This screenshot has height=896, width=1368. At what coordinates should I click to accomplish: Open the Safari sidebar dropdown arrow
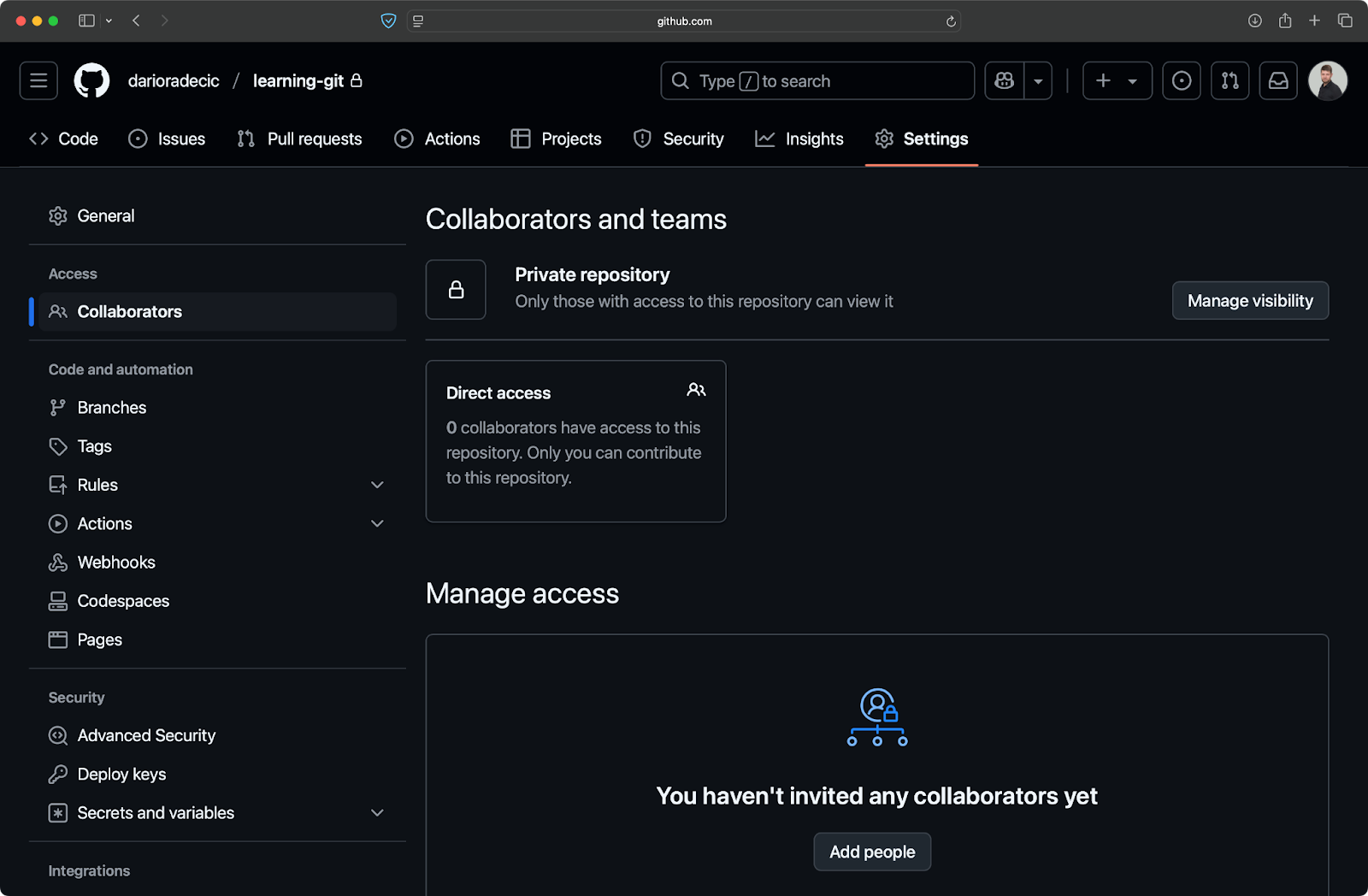(109, 21)
